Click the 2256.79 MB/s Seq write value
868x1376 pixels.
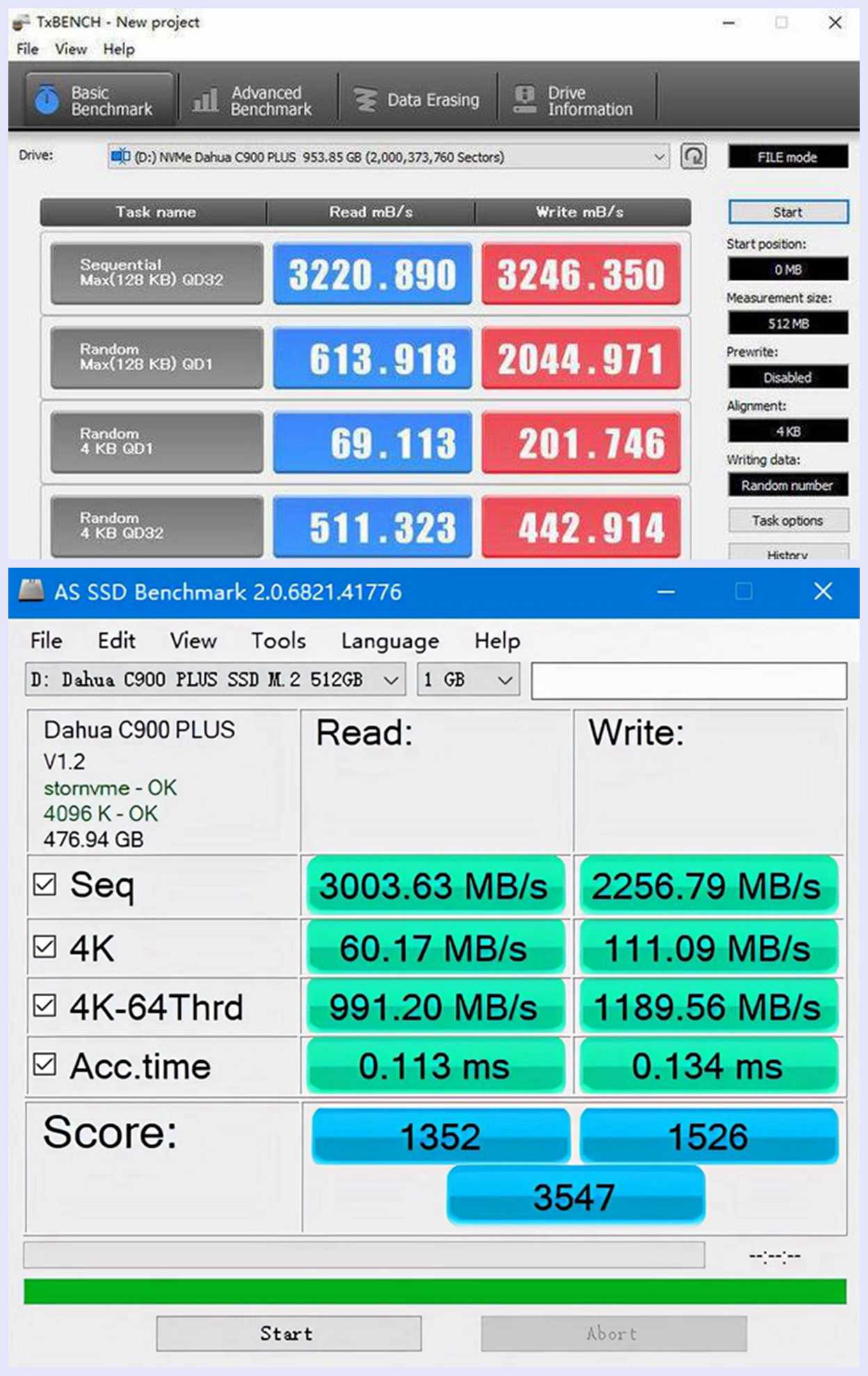click(708, 886)
